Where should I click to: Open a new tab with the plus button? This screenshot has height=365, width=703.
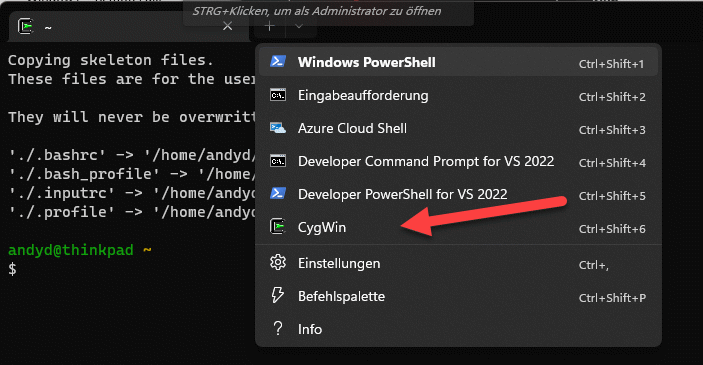pyautogui.click(x=269, y=26)
